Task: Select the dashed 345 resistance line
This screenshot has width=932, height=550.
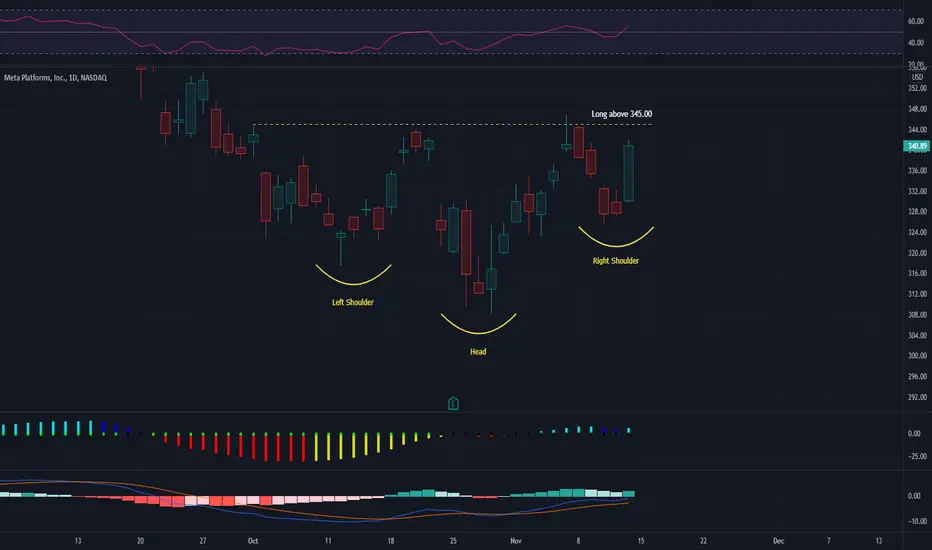Action: pos(452,125)
